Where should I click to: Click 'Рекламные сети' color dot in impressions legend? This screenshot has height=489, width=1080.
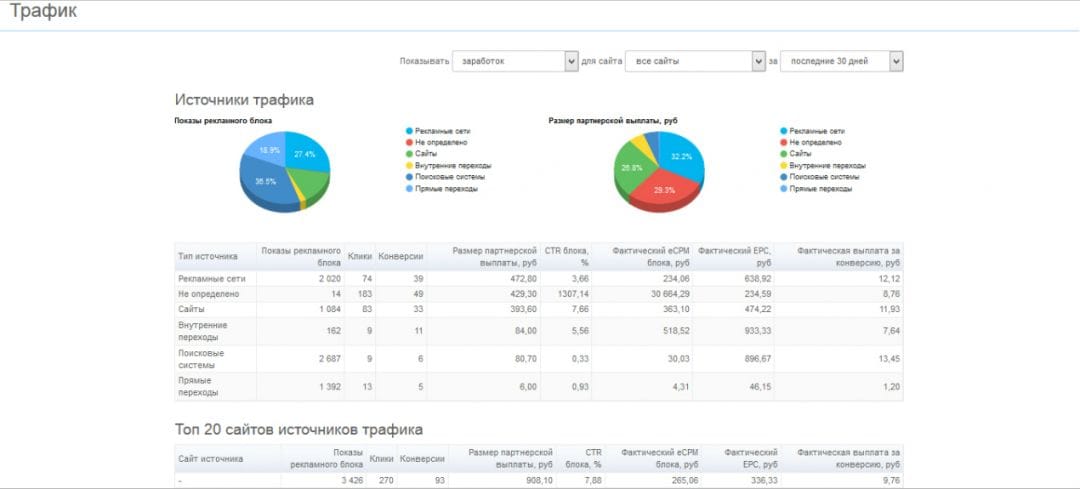409,131
